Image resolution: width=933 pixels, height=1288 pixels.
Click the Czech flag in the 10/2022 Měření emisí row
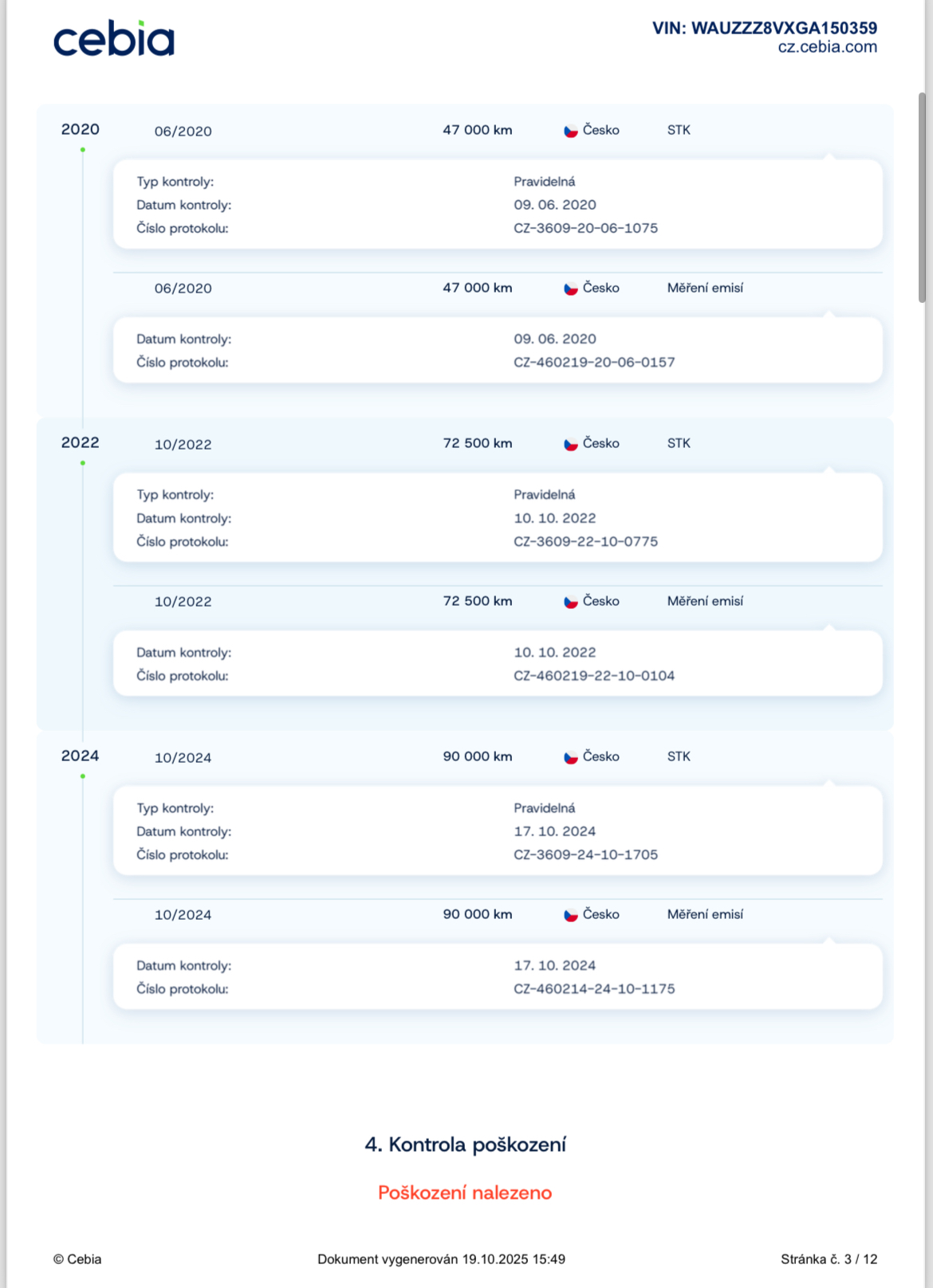click(571, 602)
